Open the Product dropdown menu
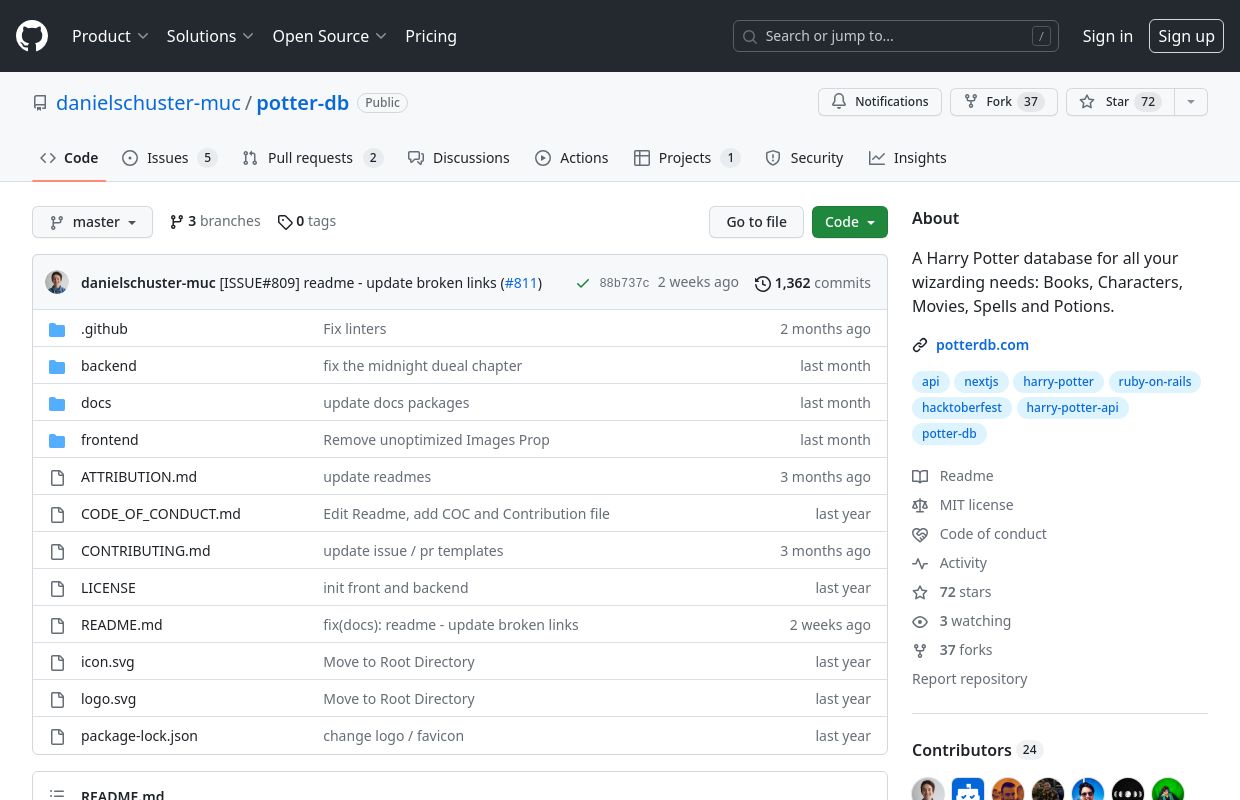 [x=110, y=36]
